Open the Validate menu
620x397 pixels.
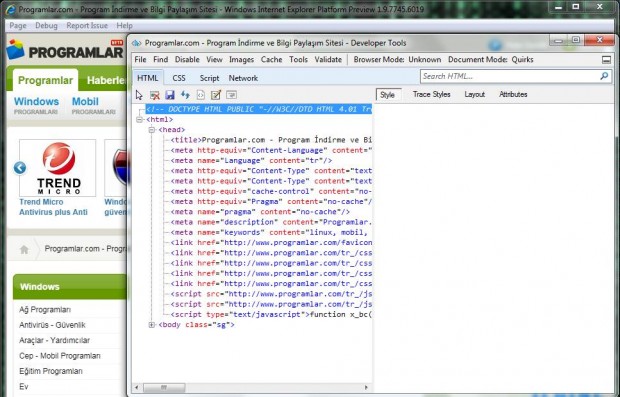(x=328, y=60)
